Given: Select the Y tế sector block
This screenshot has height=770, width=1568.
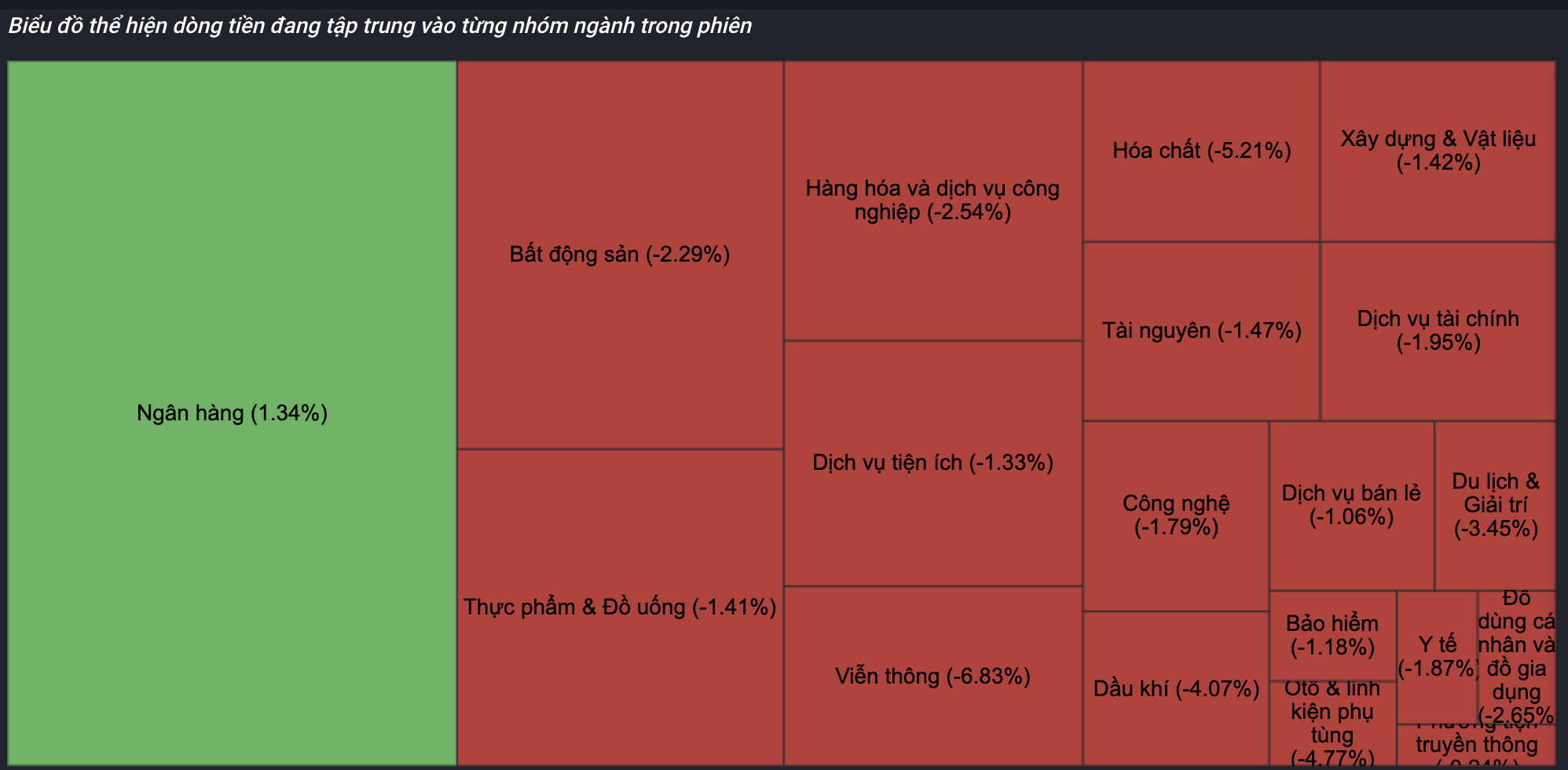Looking at the screenshot, I should 1437,656.
